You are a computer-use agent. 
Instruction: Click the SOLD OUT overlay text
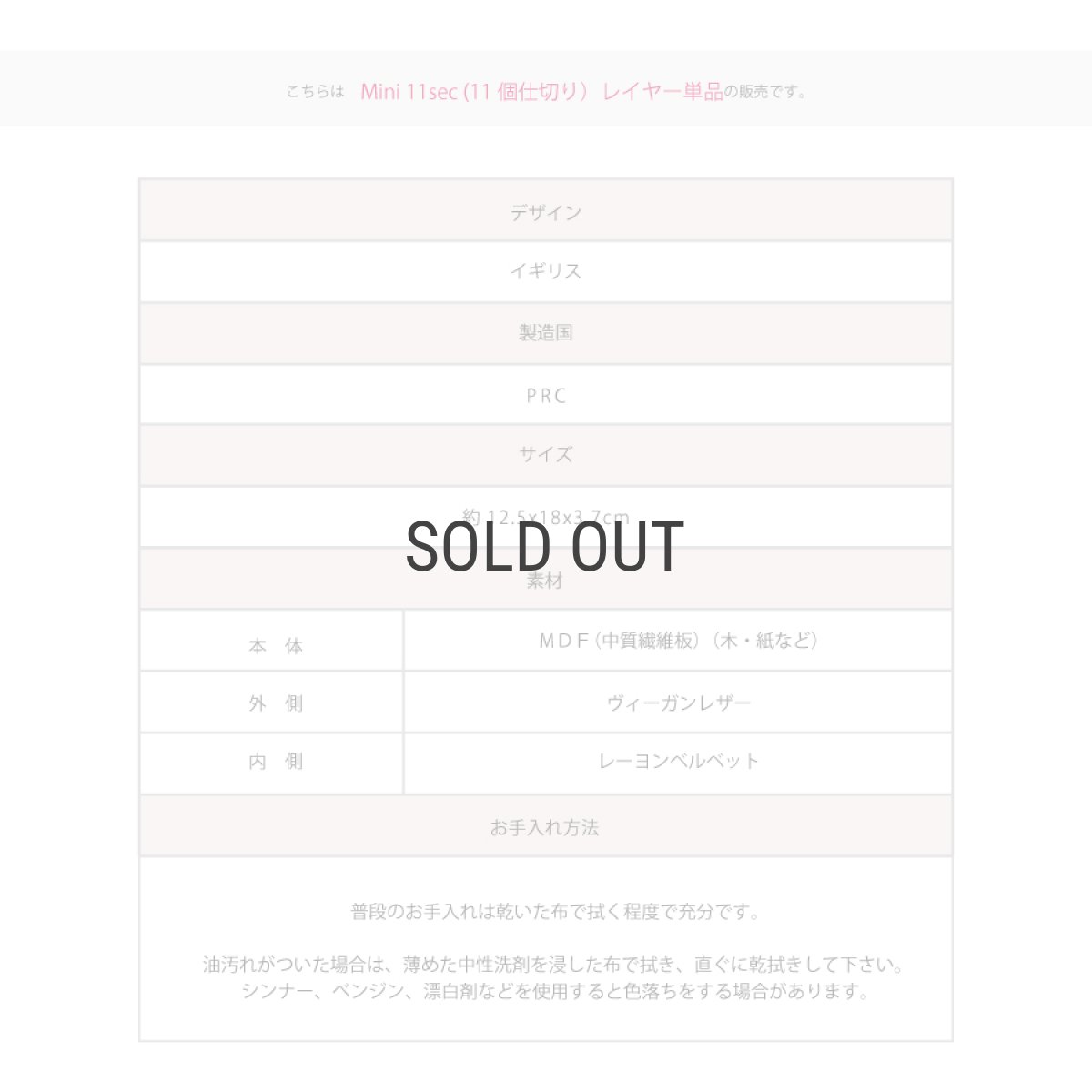click(x=544, y=547)
